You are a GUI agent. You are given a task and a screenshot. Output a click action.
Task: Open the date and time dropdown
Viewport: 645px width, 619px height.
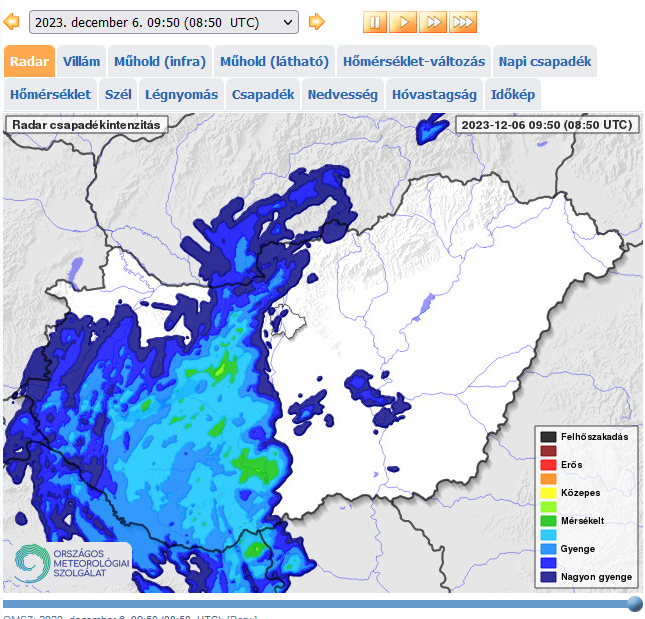164,22
